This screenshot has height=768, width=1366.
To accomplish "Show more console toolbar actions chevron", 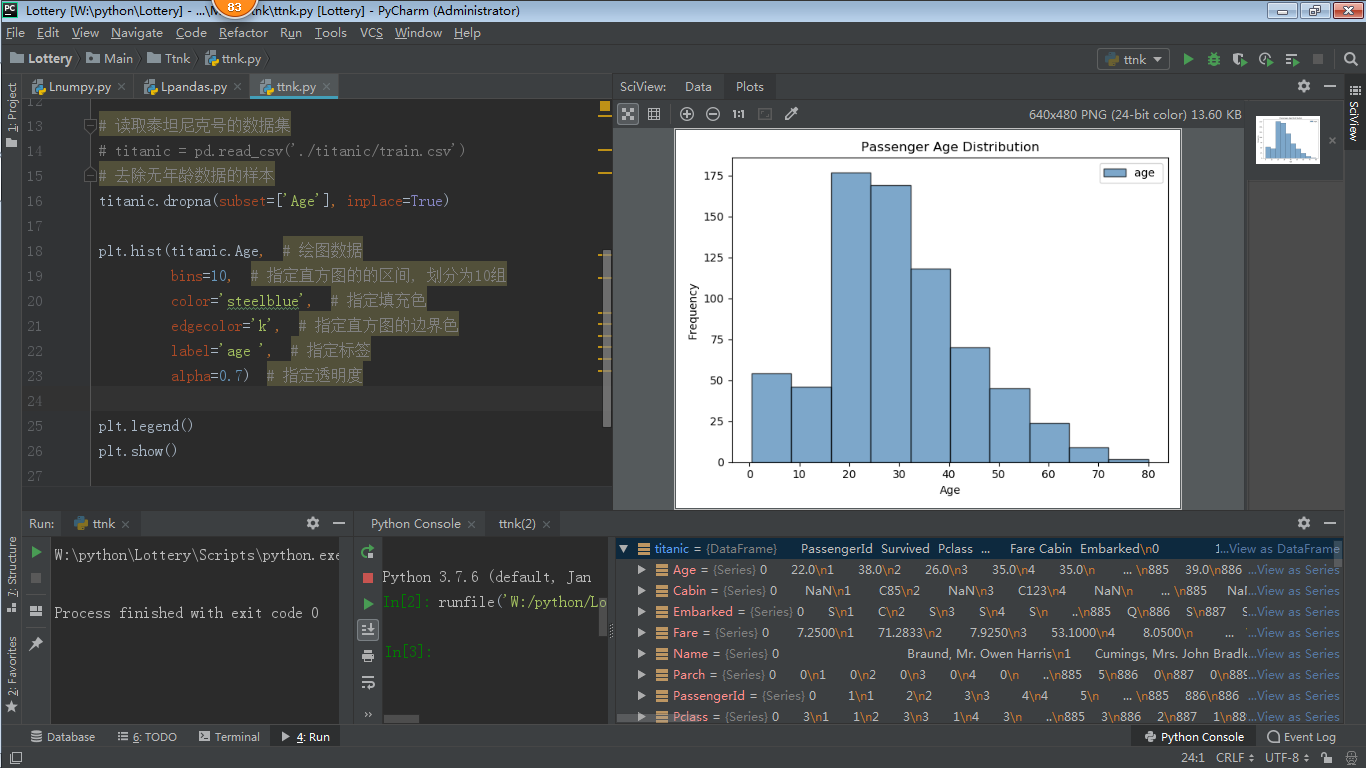I will (x=368, y=714).
